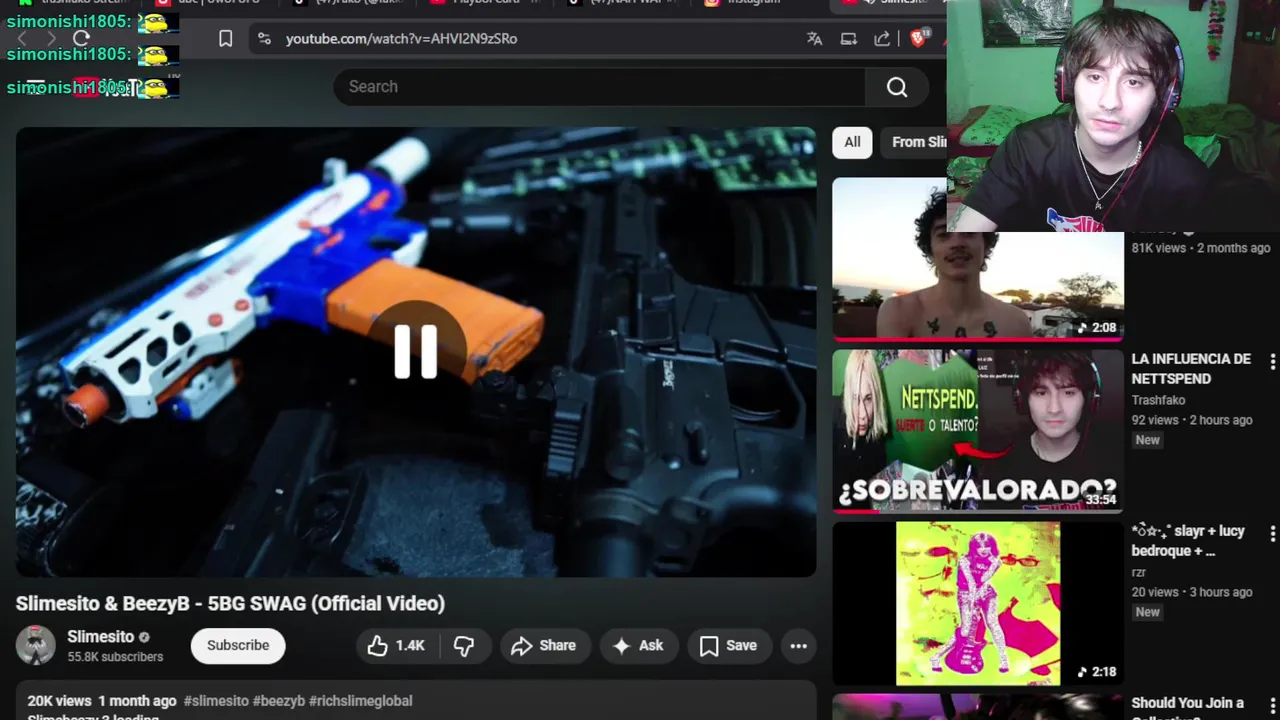Click the 55.8K subscribers text

tap(115, 657)
